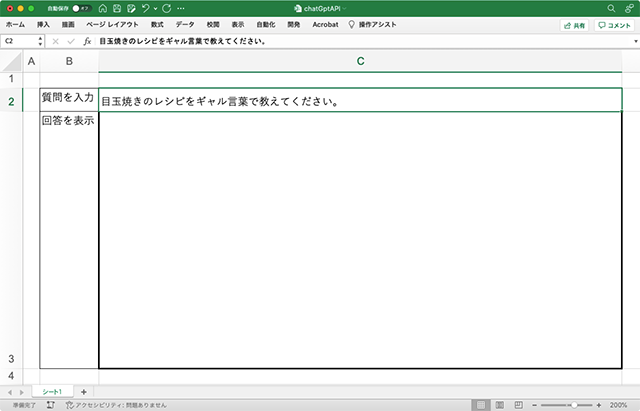The height and width of the screenshot is (411, 640).
Task: Click the Undo arrow icon
Action: (x=146, y=8)
